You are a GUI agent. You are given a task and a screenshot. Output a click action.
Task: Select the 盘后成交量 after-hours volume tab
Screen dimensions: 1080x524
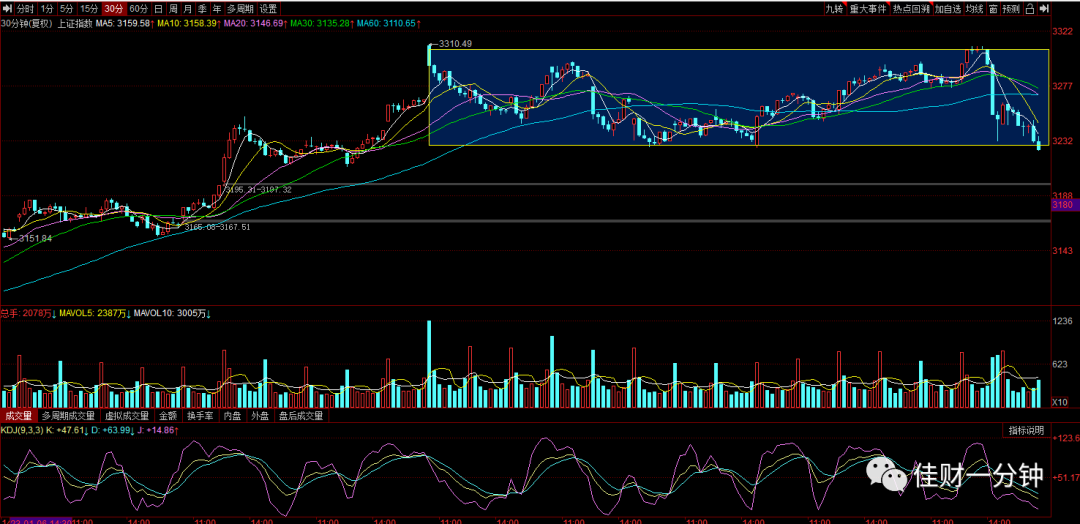point(301,416)
